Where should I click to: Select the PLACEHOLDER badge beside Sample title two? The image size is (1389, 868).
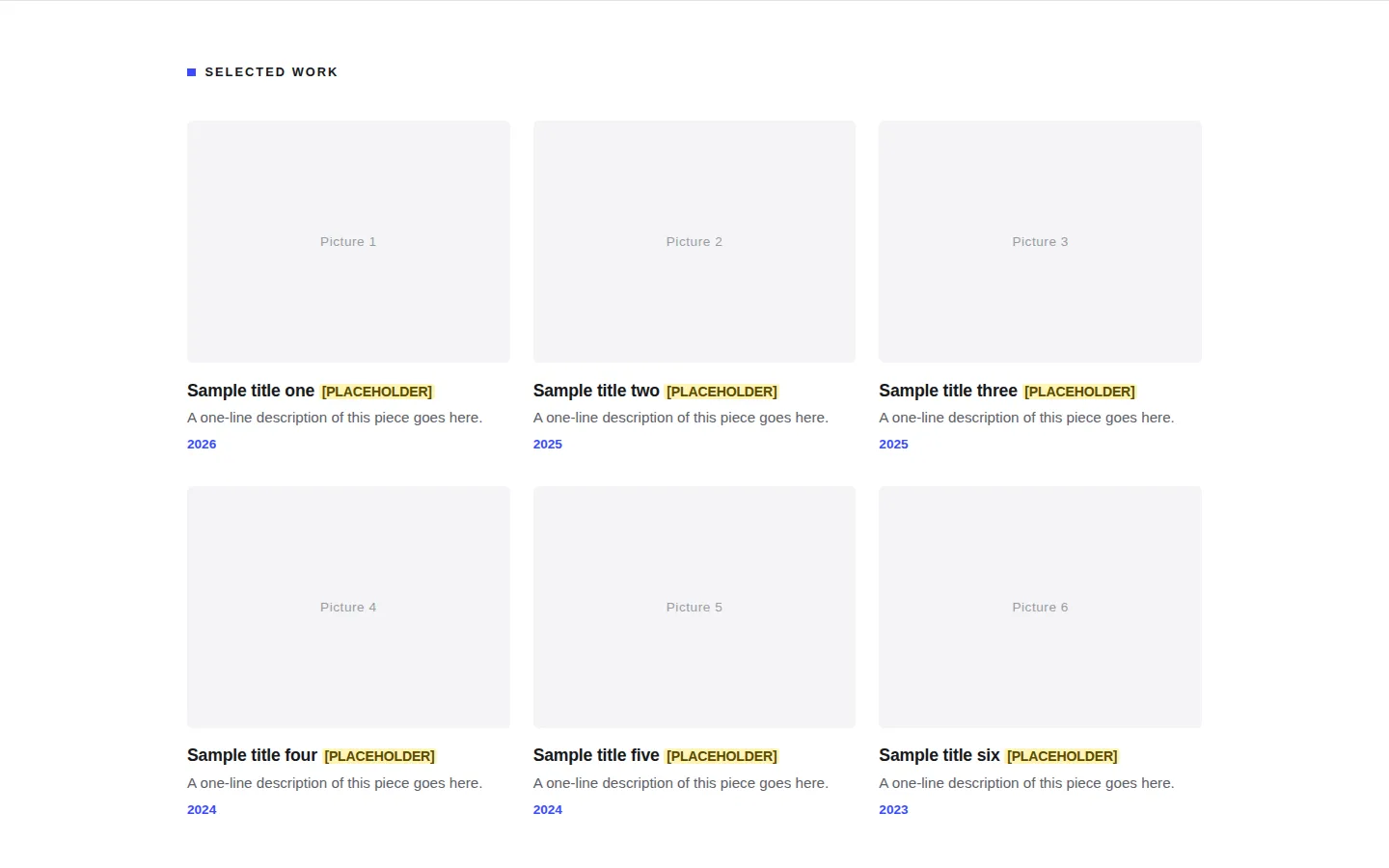coord(722,392)
